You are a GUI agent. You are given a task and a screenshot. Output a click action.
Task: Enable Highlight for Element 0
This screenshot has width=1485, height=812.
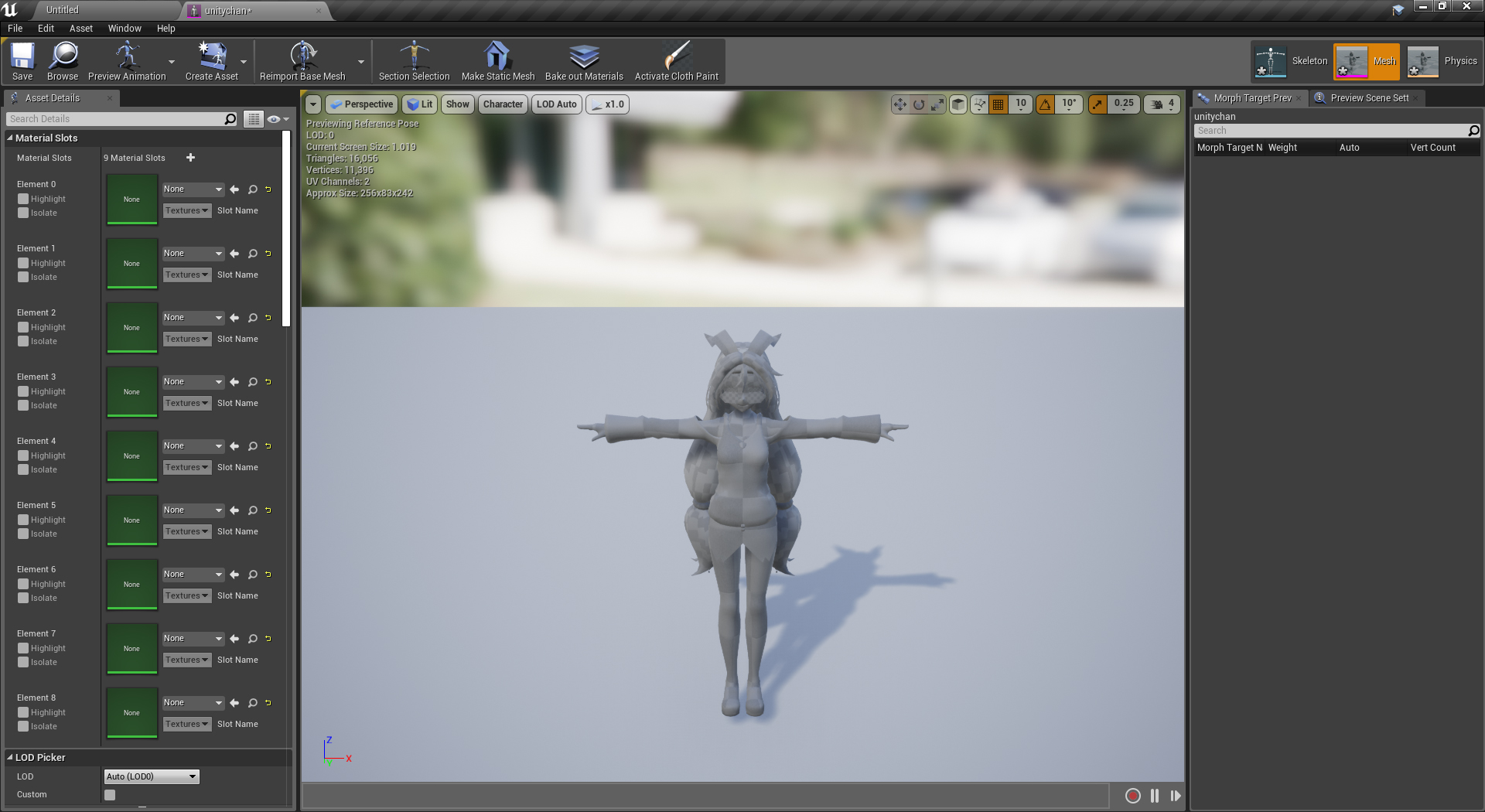pyautogui.click(x=23, y=199)
